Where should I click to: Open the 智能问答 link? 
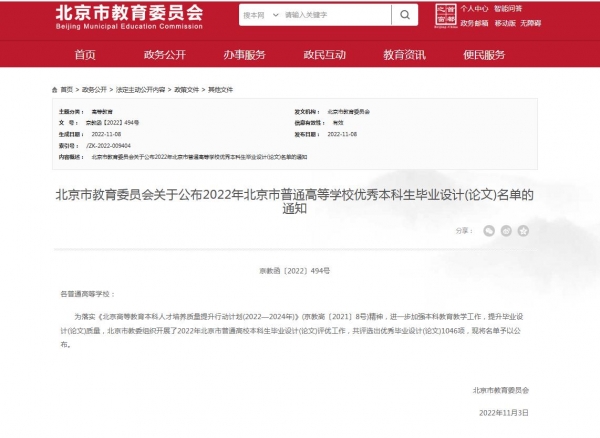point(509,8)
